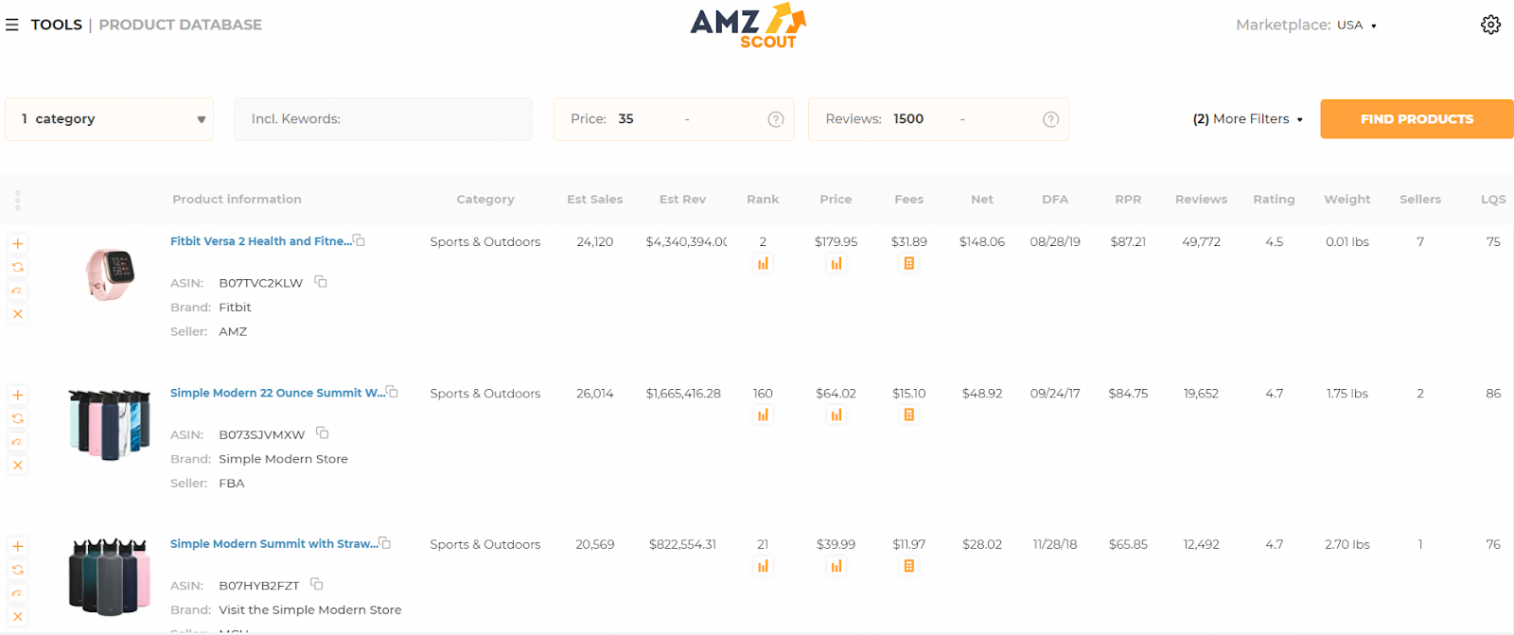Select the RPR value $65.85
Viewport: 1514px width, 635px height.
[x=1128, y=544]
